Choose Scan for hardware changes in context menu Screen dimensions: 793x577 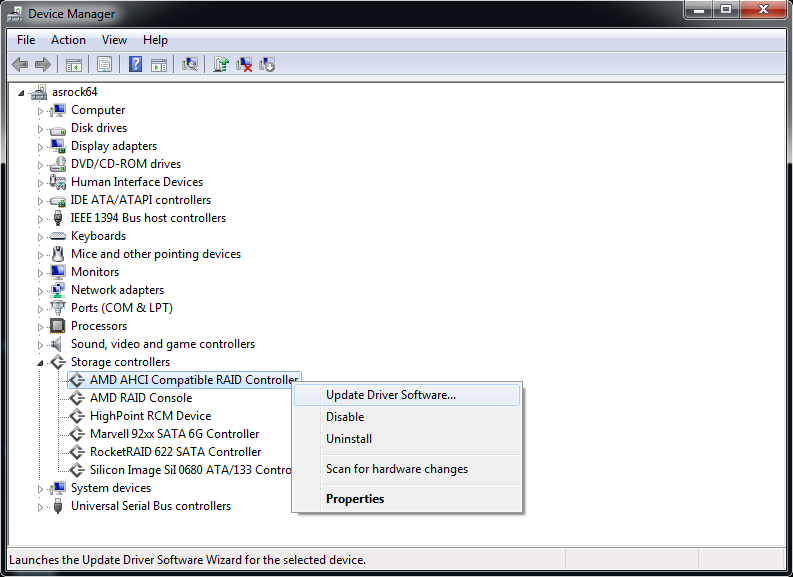[407, 469]
